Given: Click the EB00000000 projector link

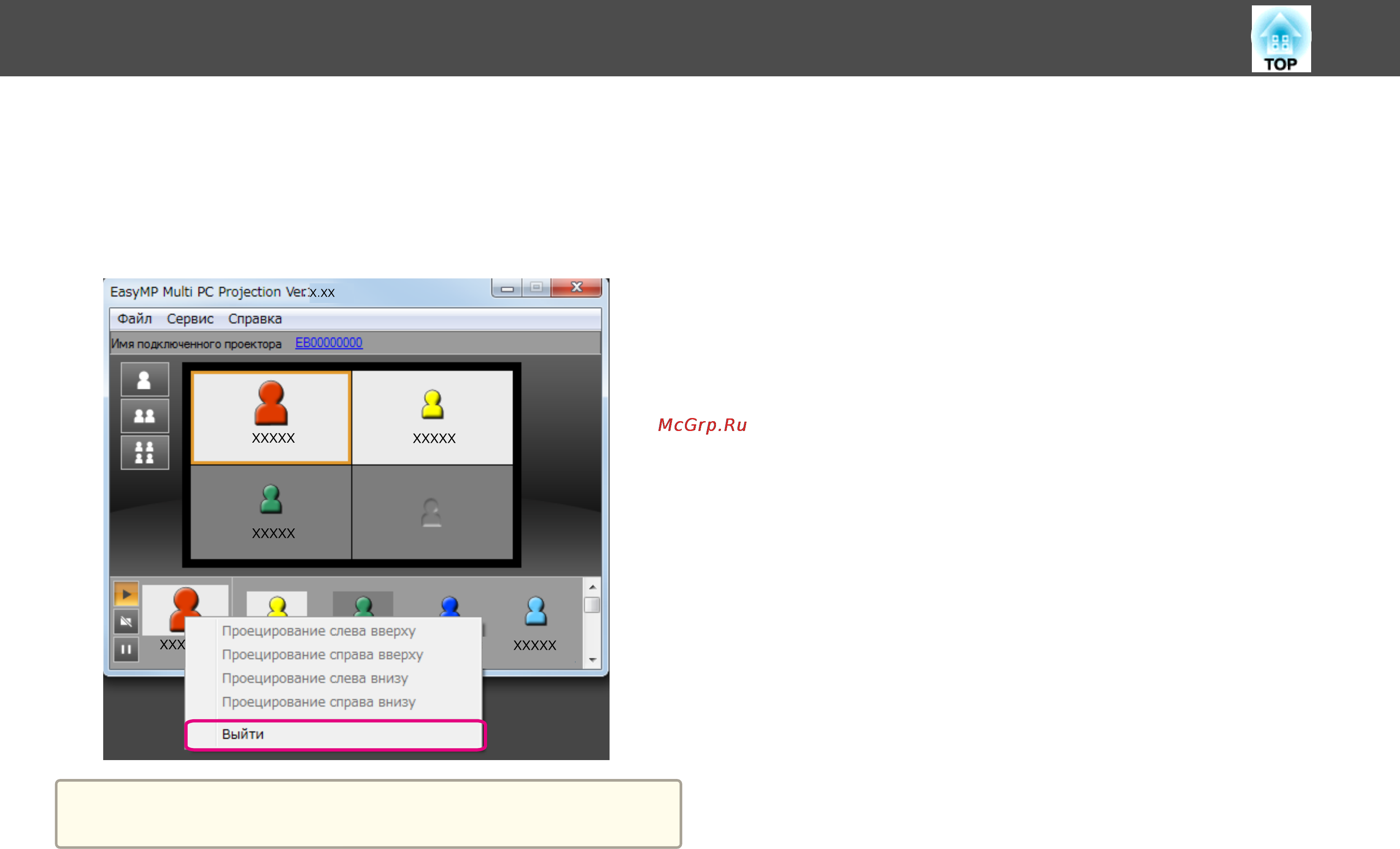Looking at the screenshot, I should coord(329,343).
